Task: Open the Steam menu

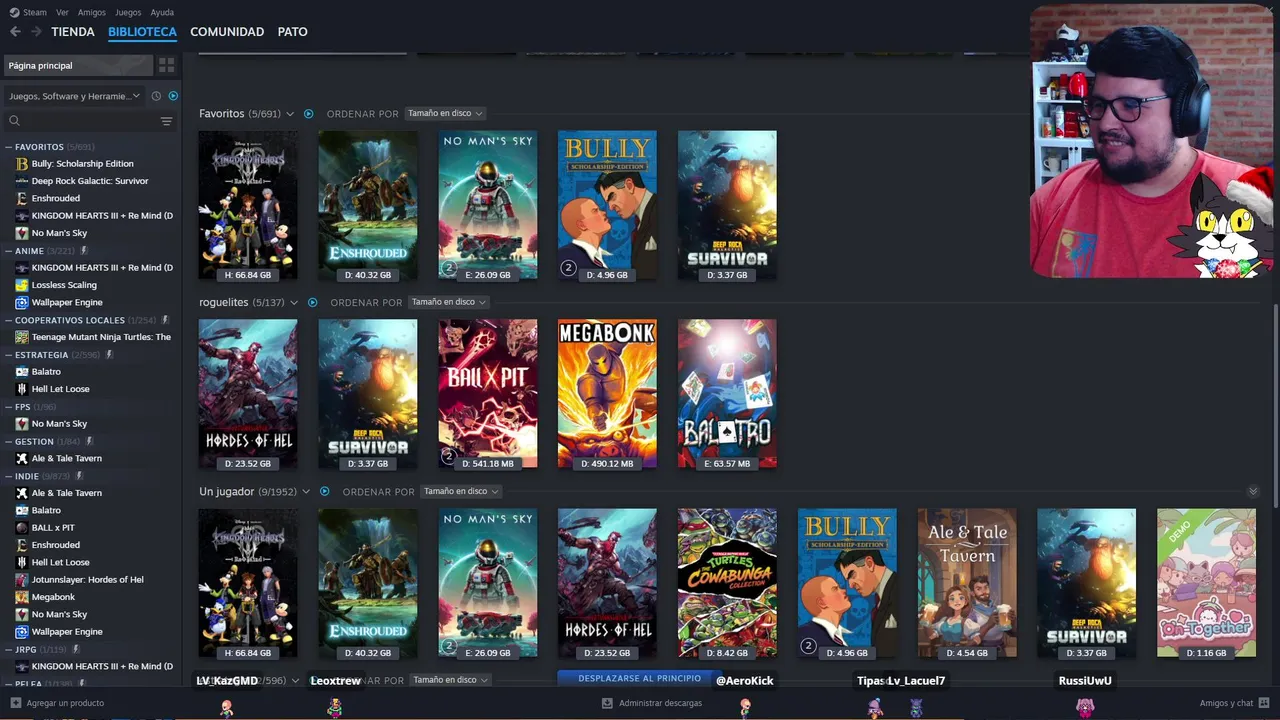Action: click(35, 12)
